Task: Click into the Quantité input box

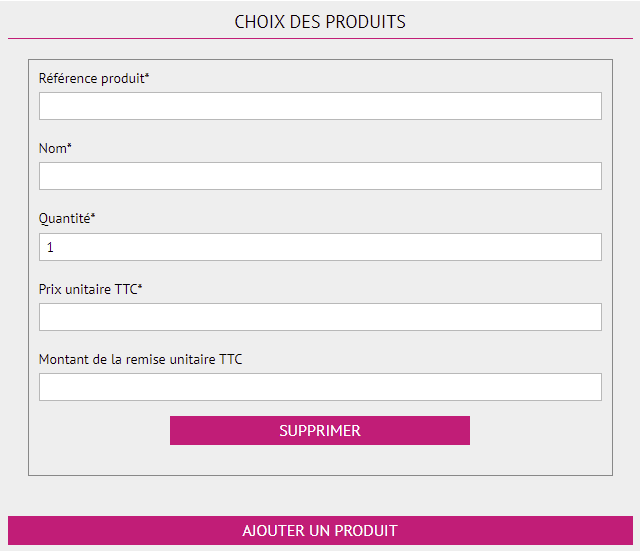Action: [320, 247]
